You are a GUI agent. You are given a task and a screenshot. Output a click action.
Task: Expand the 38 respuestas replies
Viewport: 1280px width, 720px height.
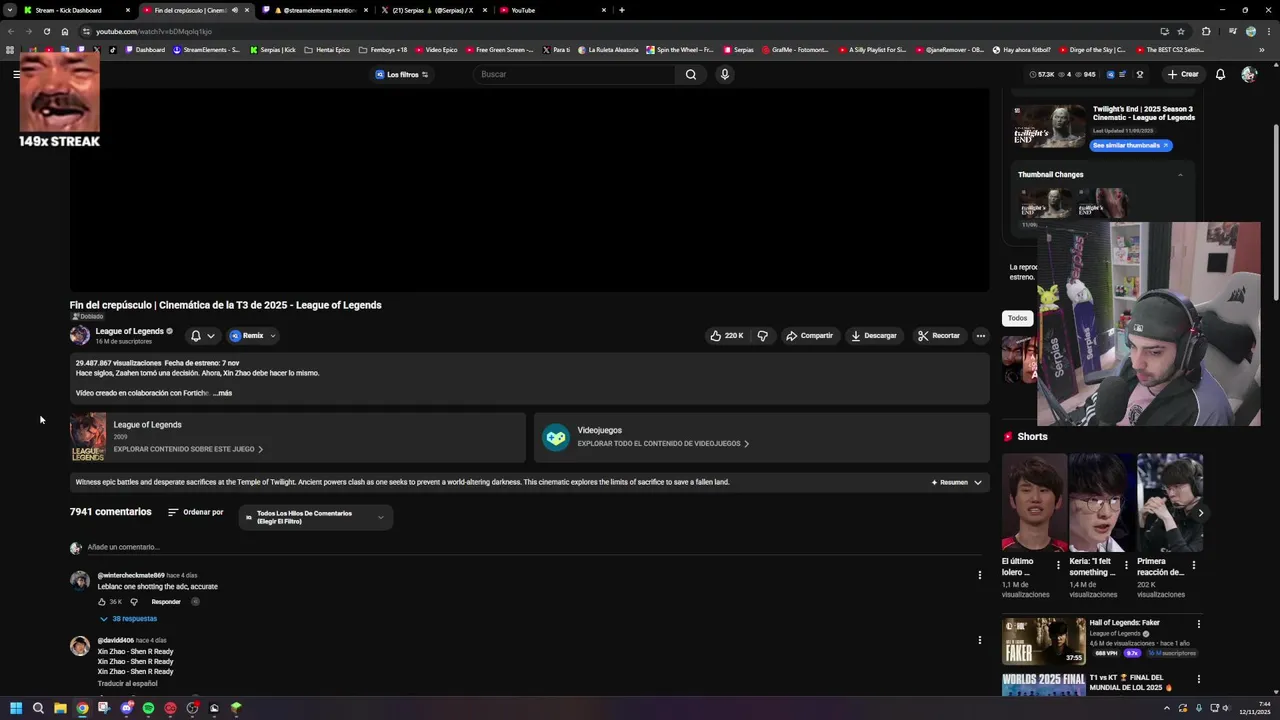coord(128,619)
